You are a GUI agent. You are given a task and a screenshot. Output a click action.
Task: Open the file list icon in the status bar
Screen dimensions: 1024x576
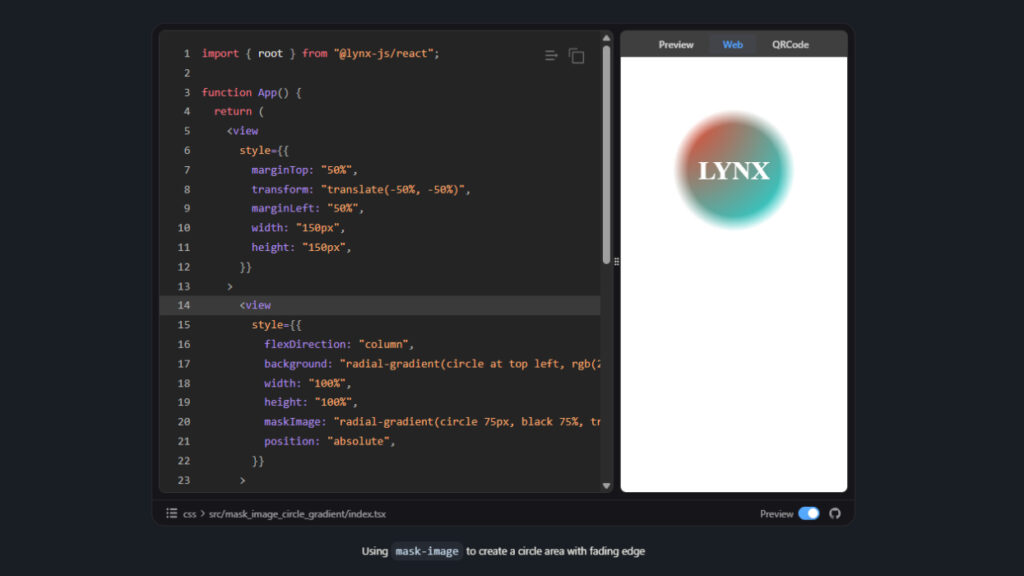click(170, 513)
